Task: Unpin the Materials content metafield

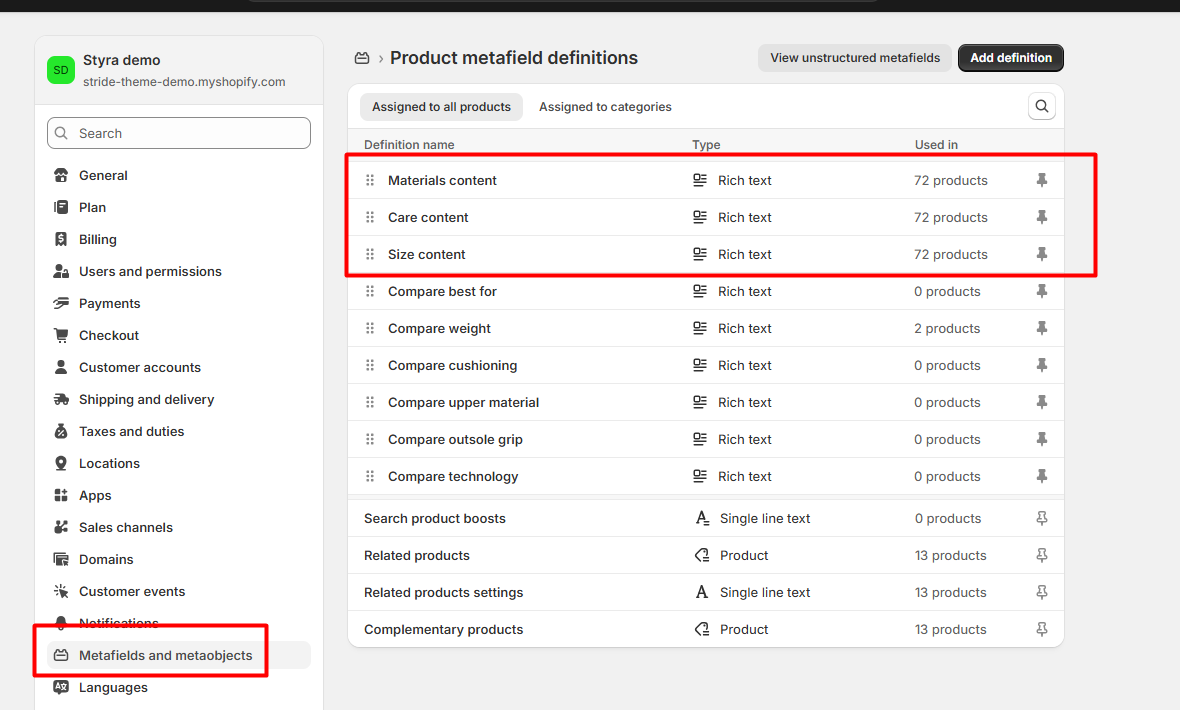Action: click(1041, 180)
